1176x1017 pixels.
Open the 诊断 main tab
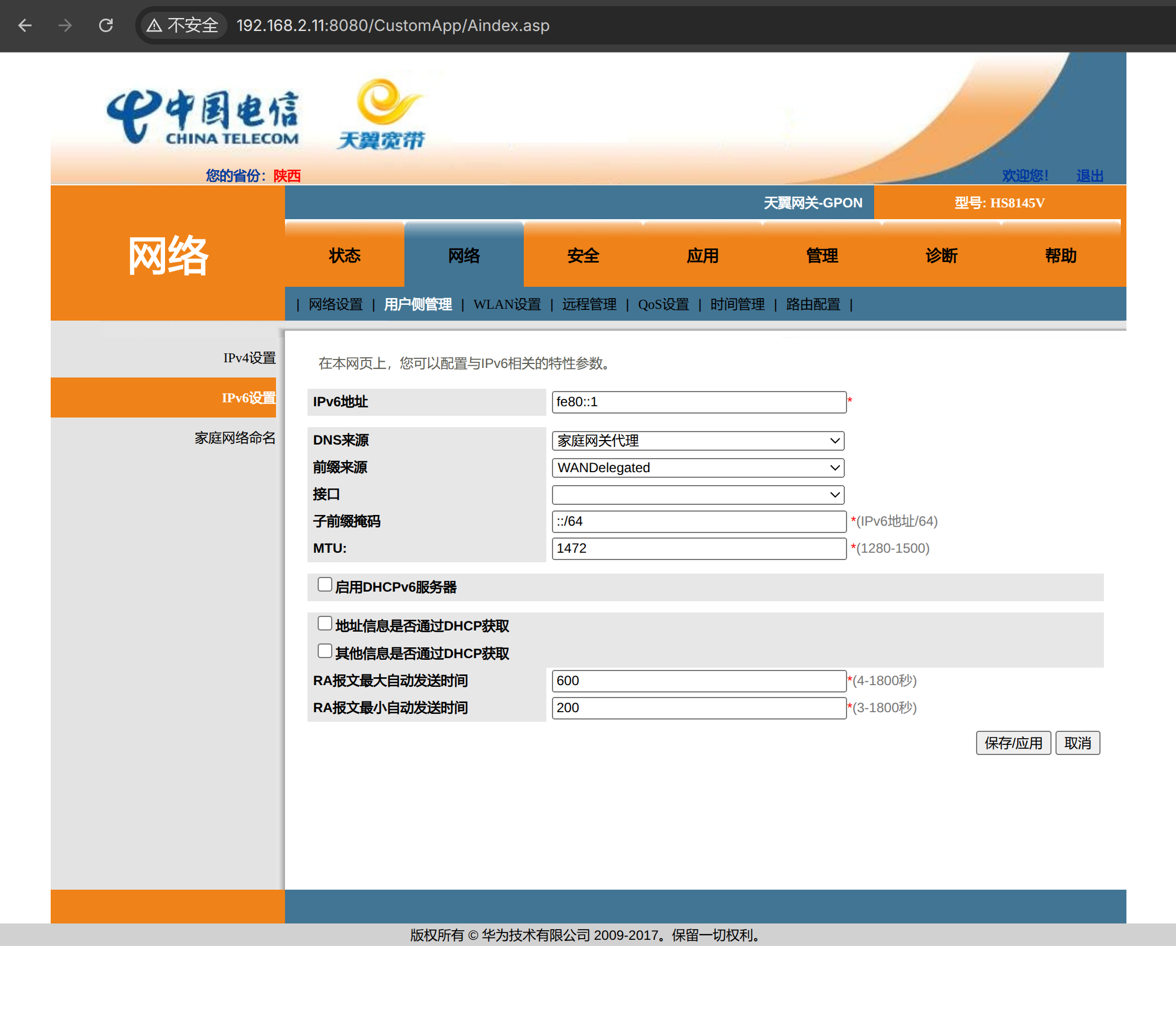(x=941, y=256)
